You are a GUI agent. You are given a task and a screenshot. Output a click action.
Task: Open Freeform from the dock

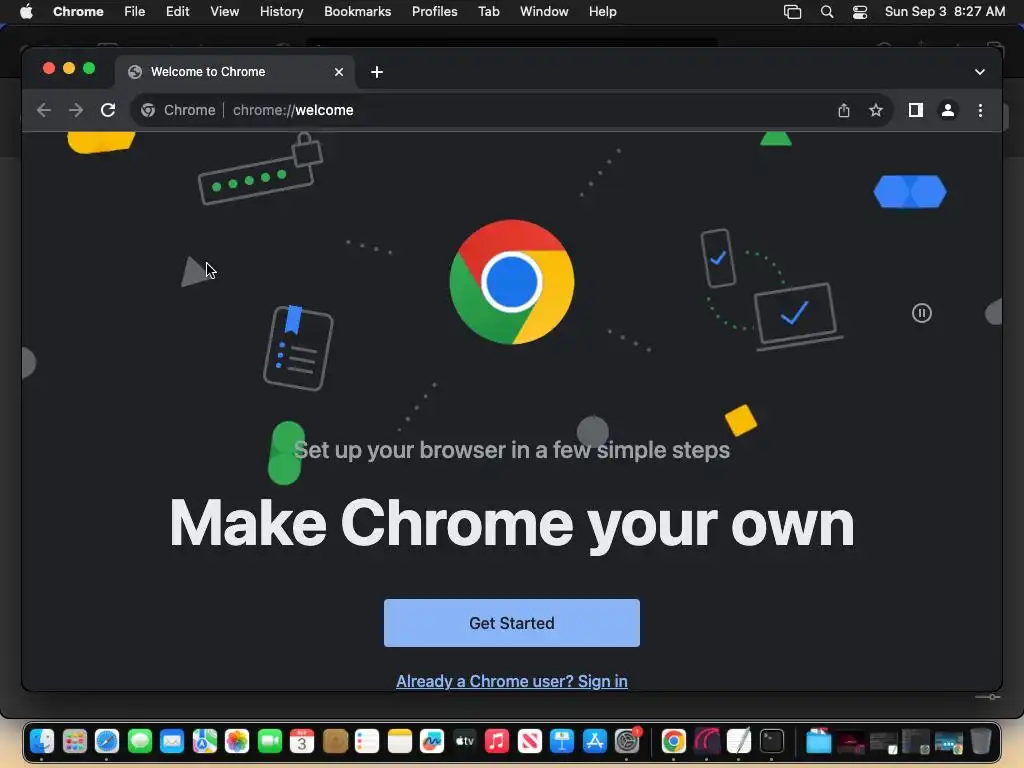(432, 741)
